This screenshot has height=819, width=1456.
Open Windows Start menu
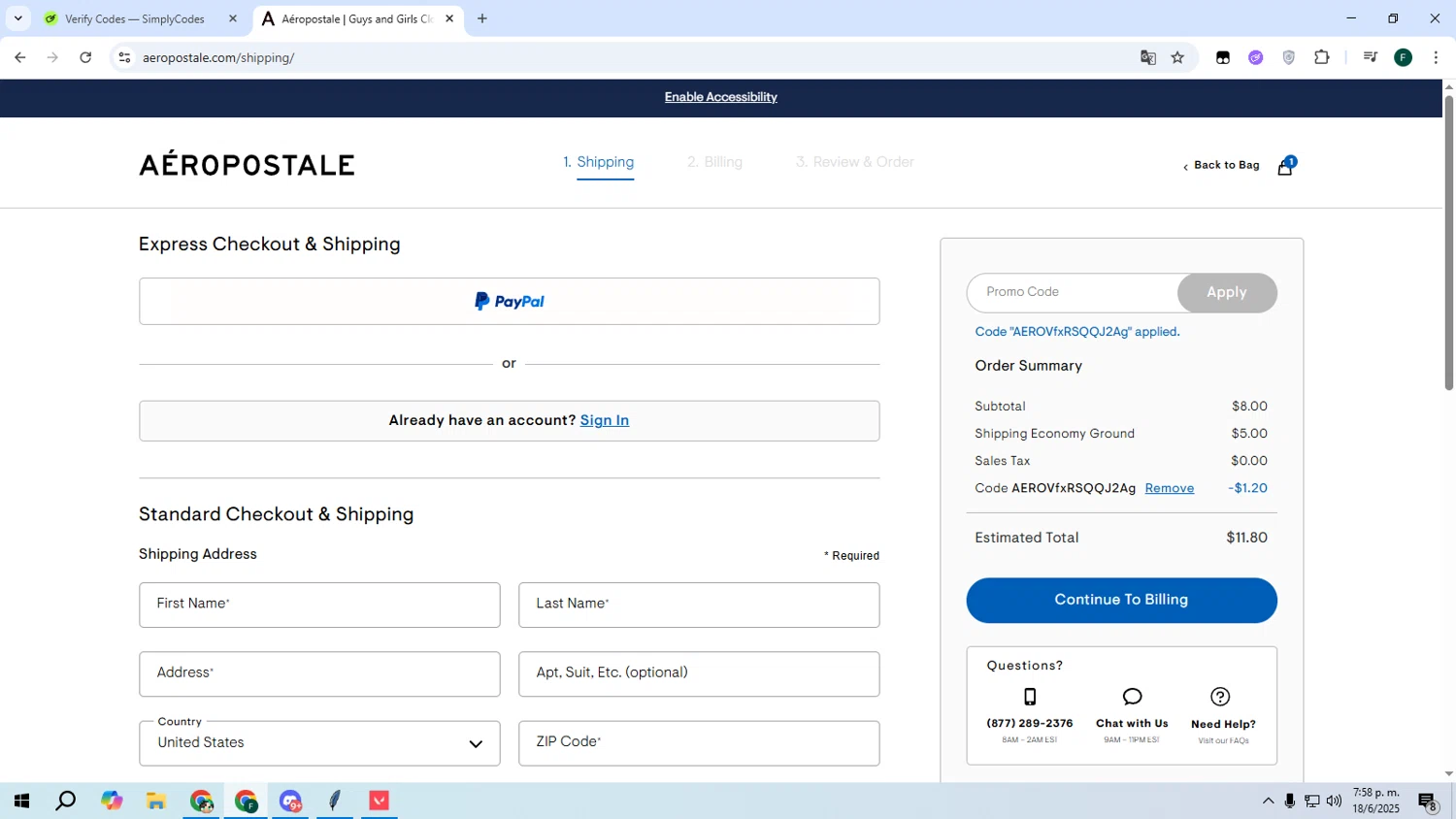(21, 801)
